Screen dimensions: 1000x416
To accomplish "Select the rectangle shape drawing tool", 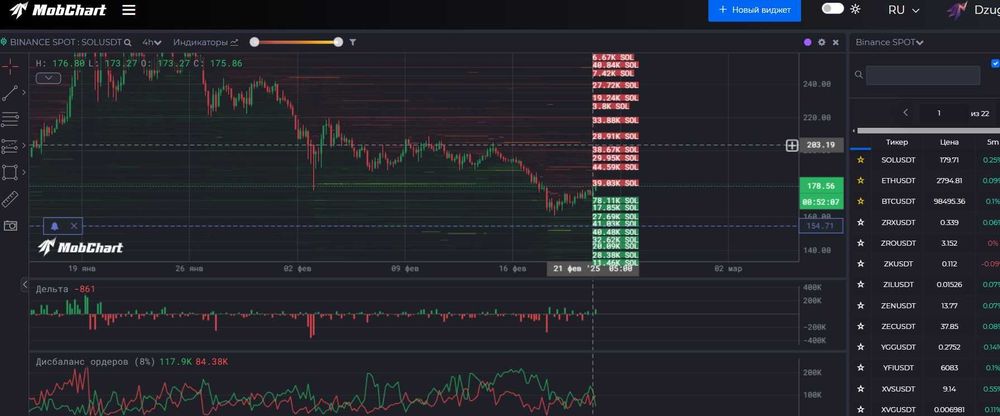I will coord(10,172).
